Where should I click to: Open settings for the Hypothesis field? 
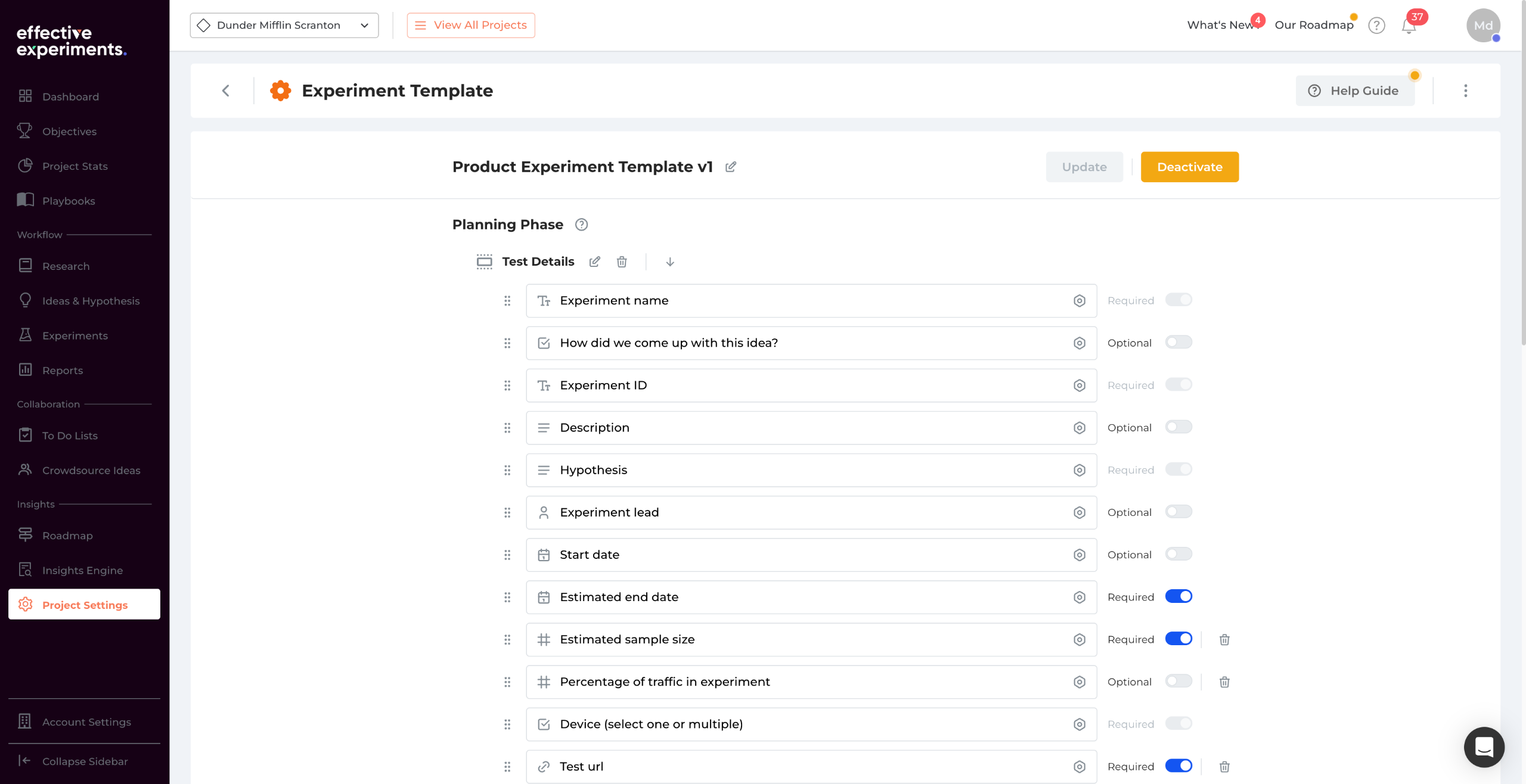(1079, 470)
